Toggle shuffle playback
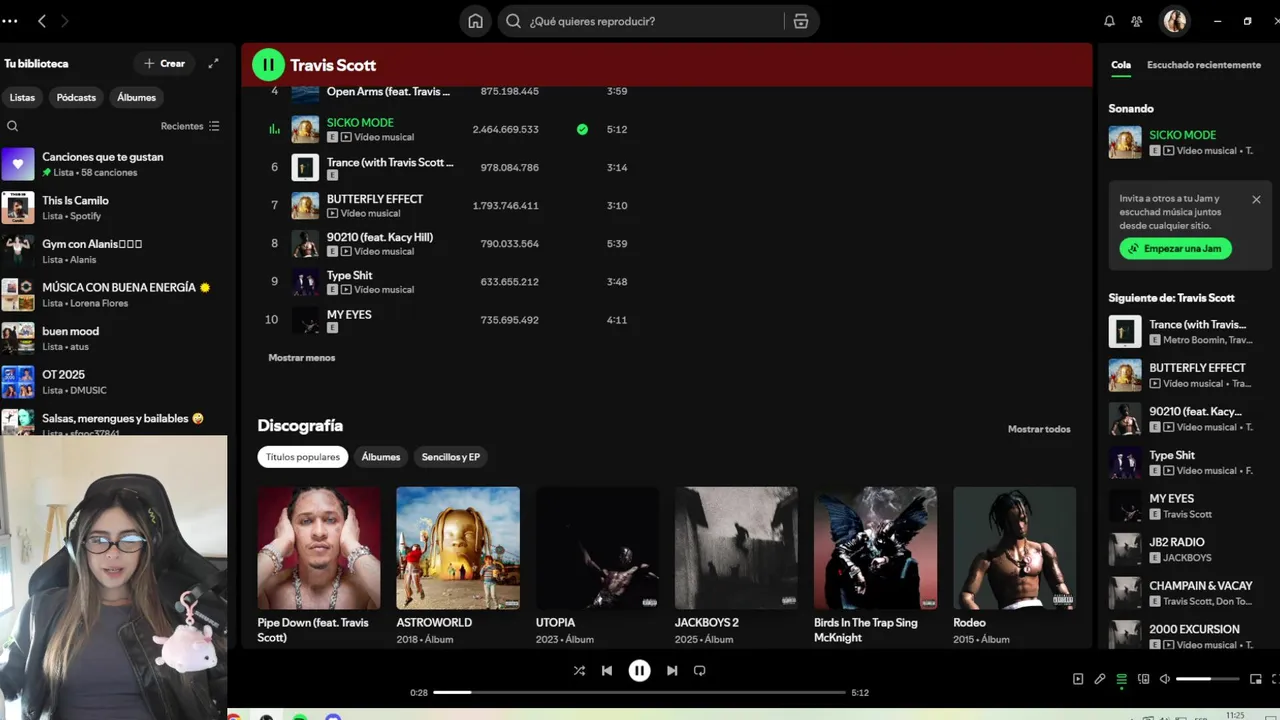1280x720 pixels. click(x=579, y=671)
